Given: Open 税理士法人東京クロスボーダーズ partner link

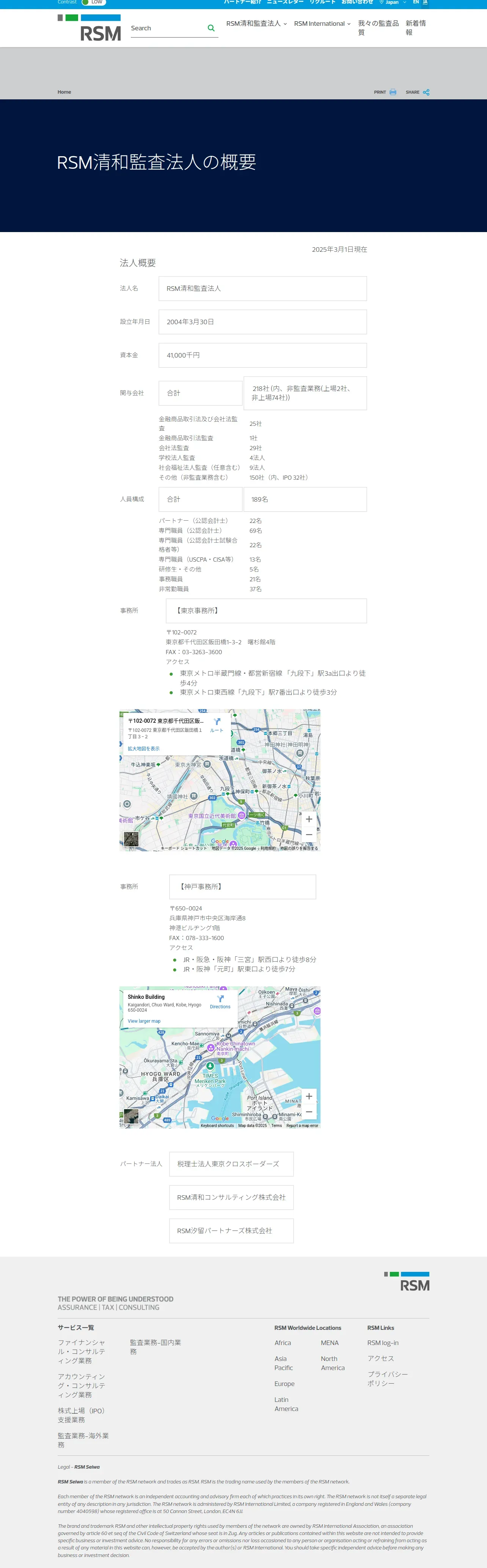Looking at the screenshot, I should (x=231, y=1164).
